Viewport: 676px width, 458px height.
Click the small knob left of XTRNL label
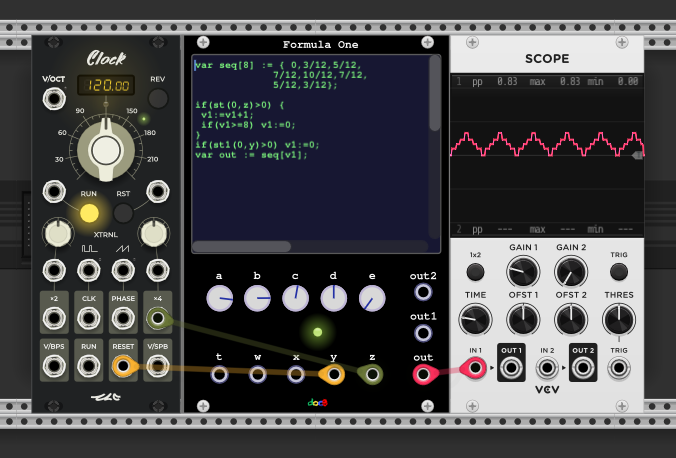pos(58,233)
